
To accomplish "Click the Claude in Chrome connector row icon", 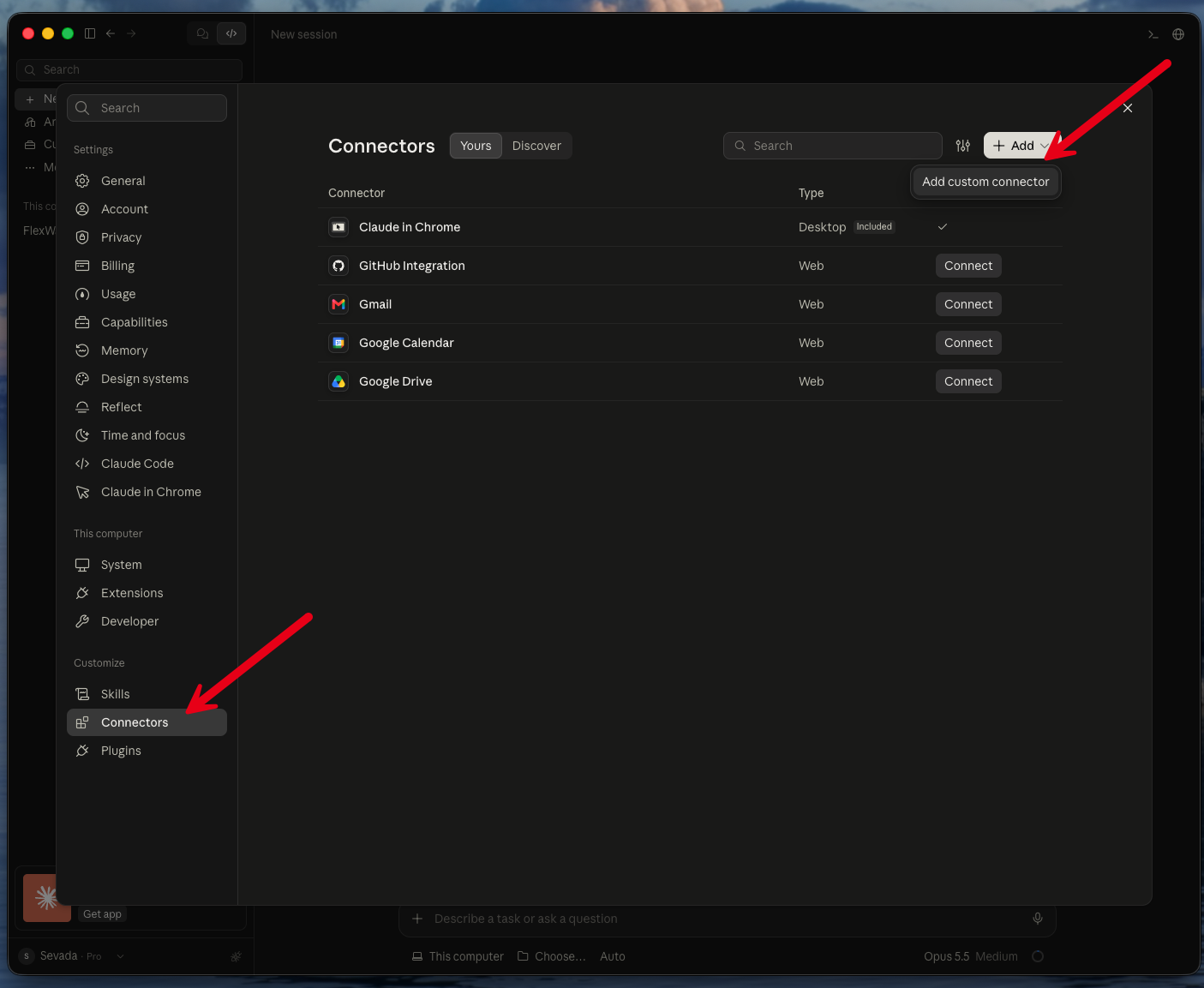I will coord(338,227).
